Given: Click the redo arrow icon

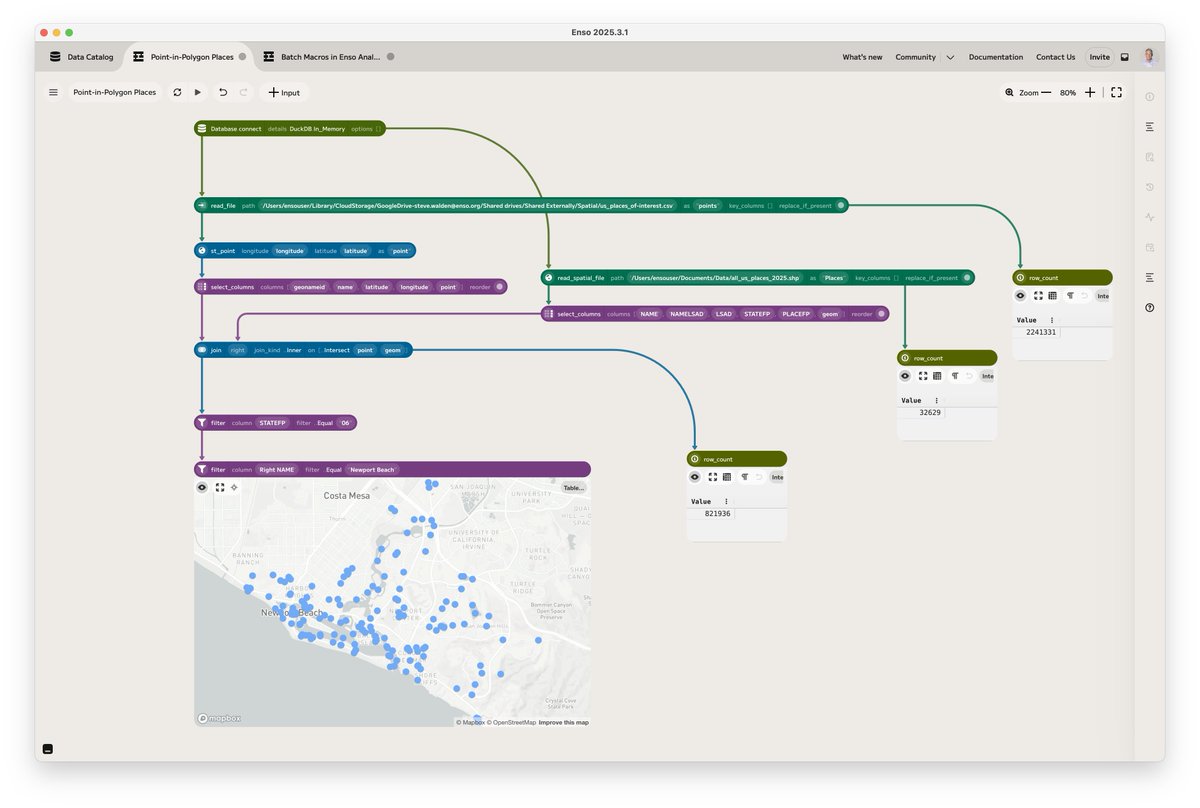Looking at the screenshot, I should pyautogui.click(x=243, y=92).
